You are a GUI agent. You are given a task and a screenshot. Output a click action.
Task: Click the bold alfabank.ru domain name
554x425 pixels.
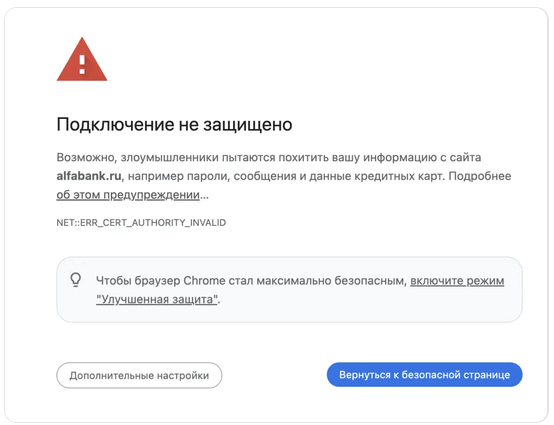(x=89, y=176)
